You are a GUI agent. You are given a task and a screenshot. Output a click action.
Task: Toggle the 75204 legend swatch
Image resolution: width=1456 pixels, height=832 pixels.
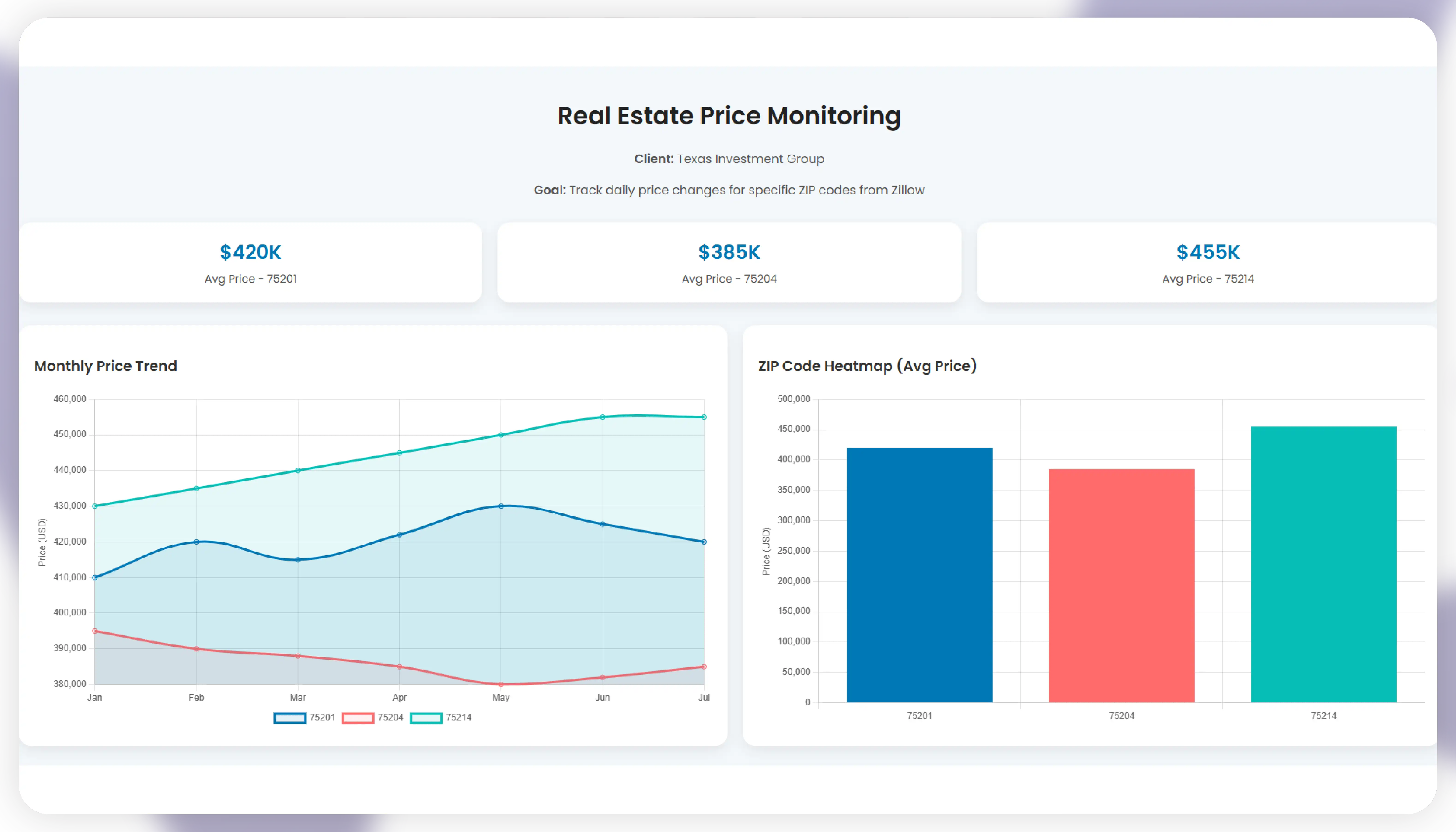(358, 718)
